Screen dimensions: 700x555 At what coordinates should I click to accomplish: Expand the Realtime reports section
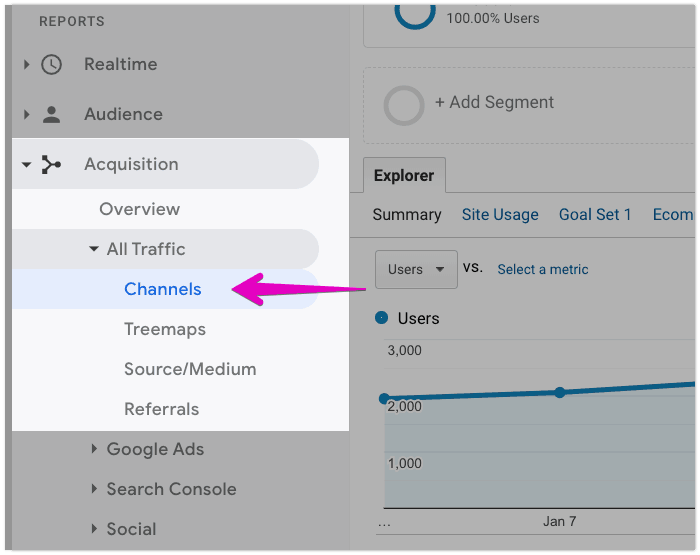pyautogui.click(x=26, y=64)
